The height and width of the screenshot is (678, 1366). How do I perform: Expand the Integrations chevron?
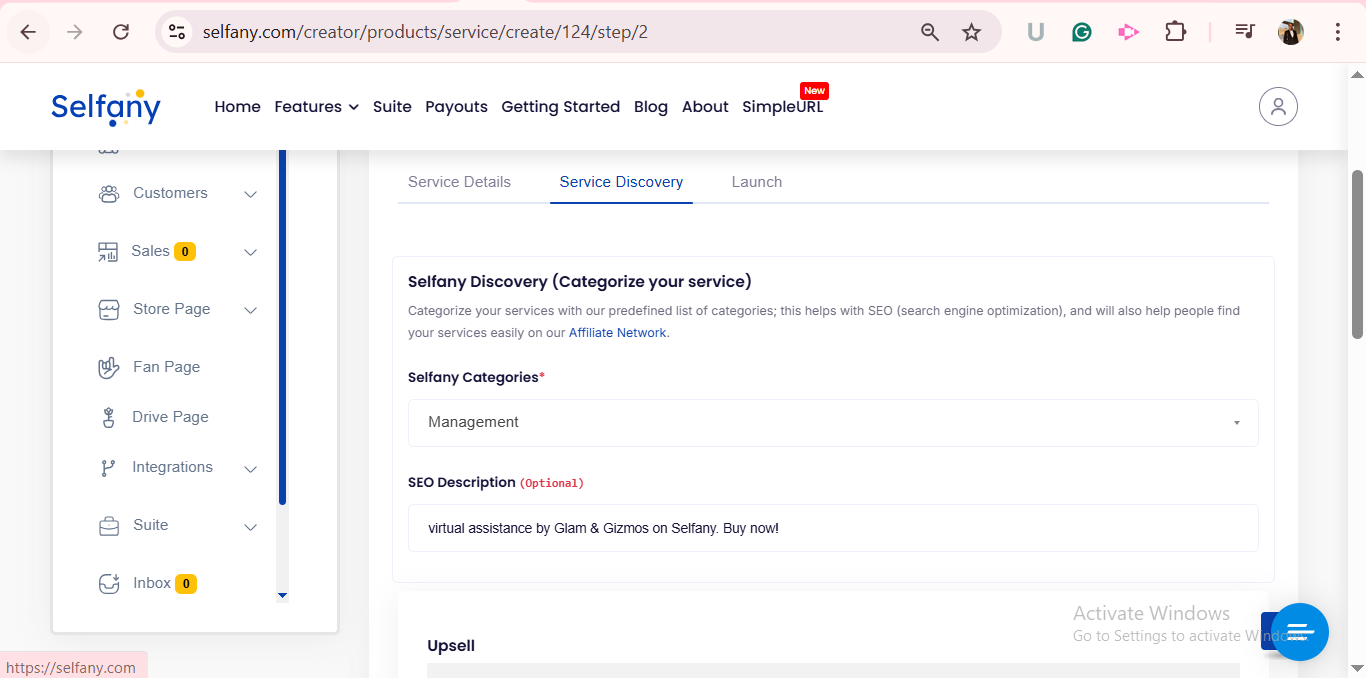coord(251,468)
